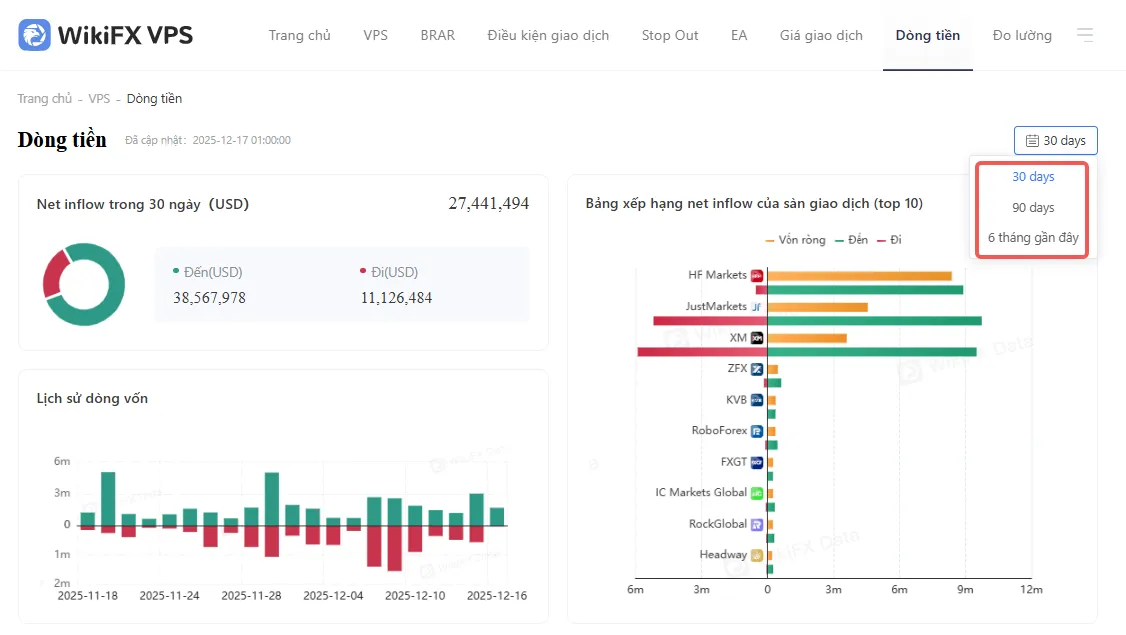Screen dimensions: 1126x635
Task: Open the hamburger menu icon
Action: click(1085, 34)
